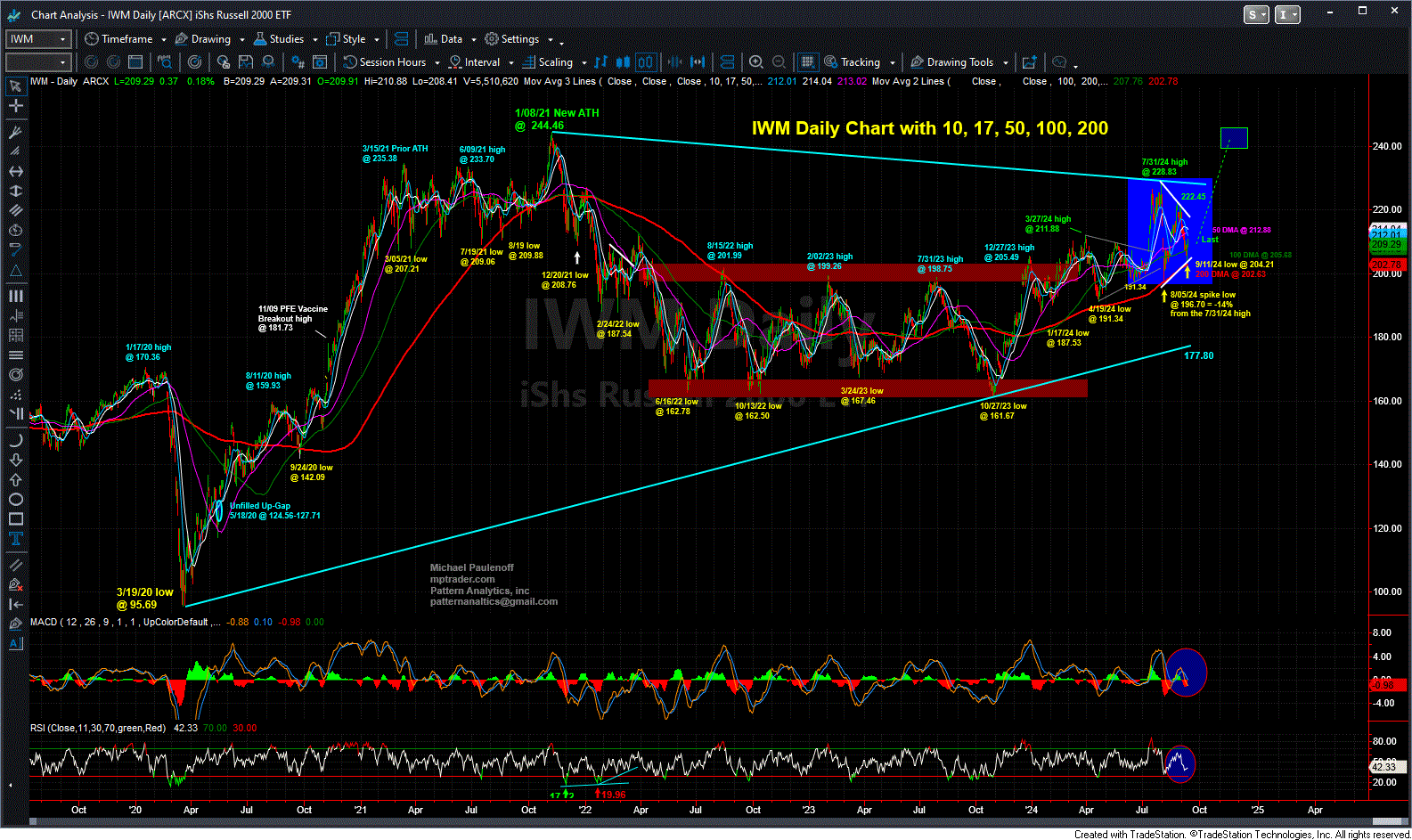Switch to candlestick chart type
The image size is (1412, 840).
pos(623,62)
